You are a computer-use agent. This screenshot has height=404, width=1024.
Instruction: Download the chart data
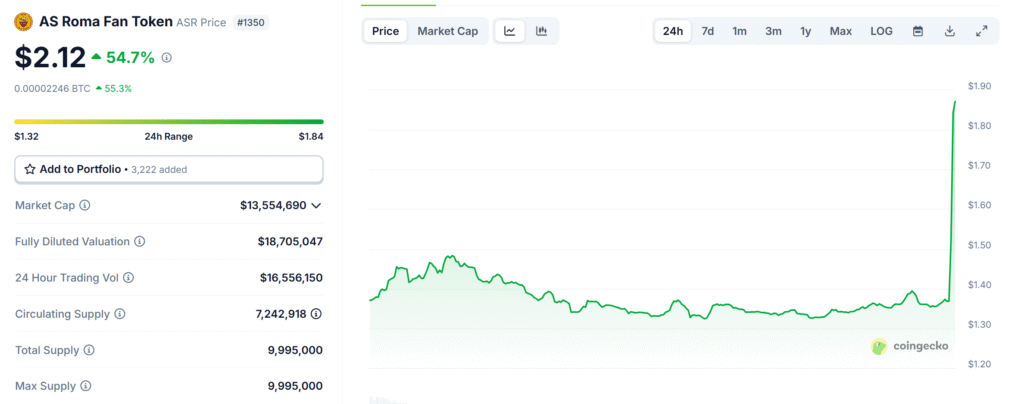950,31
